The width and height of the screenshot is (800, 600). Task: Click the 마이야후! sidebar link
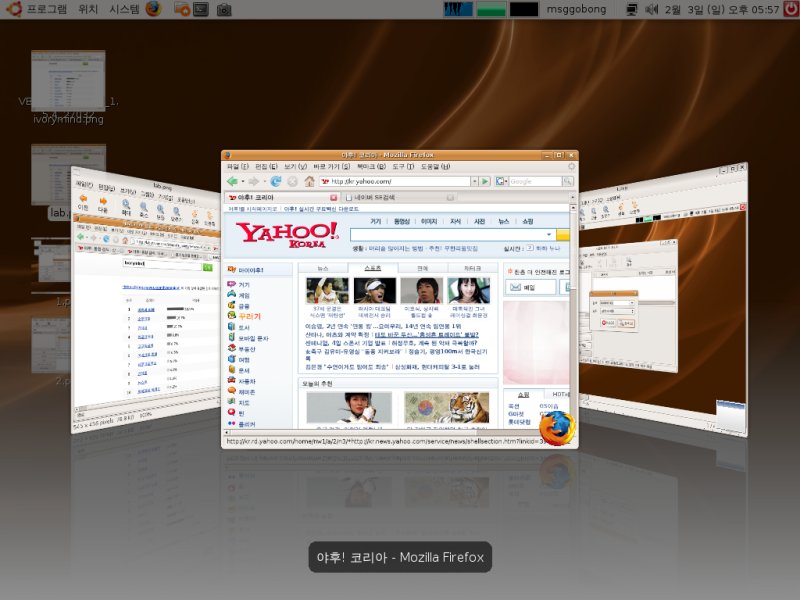(251, 270)
